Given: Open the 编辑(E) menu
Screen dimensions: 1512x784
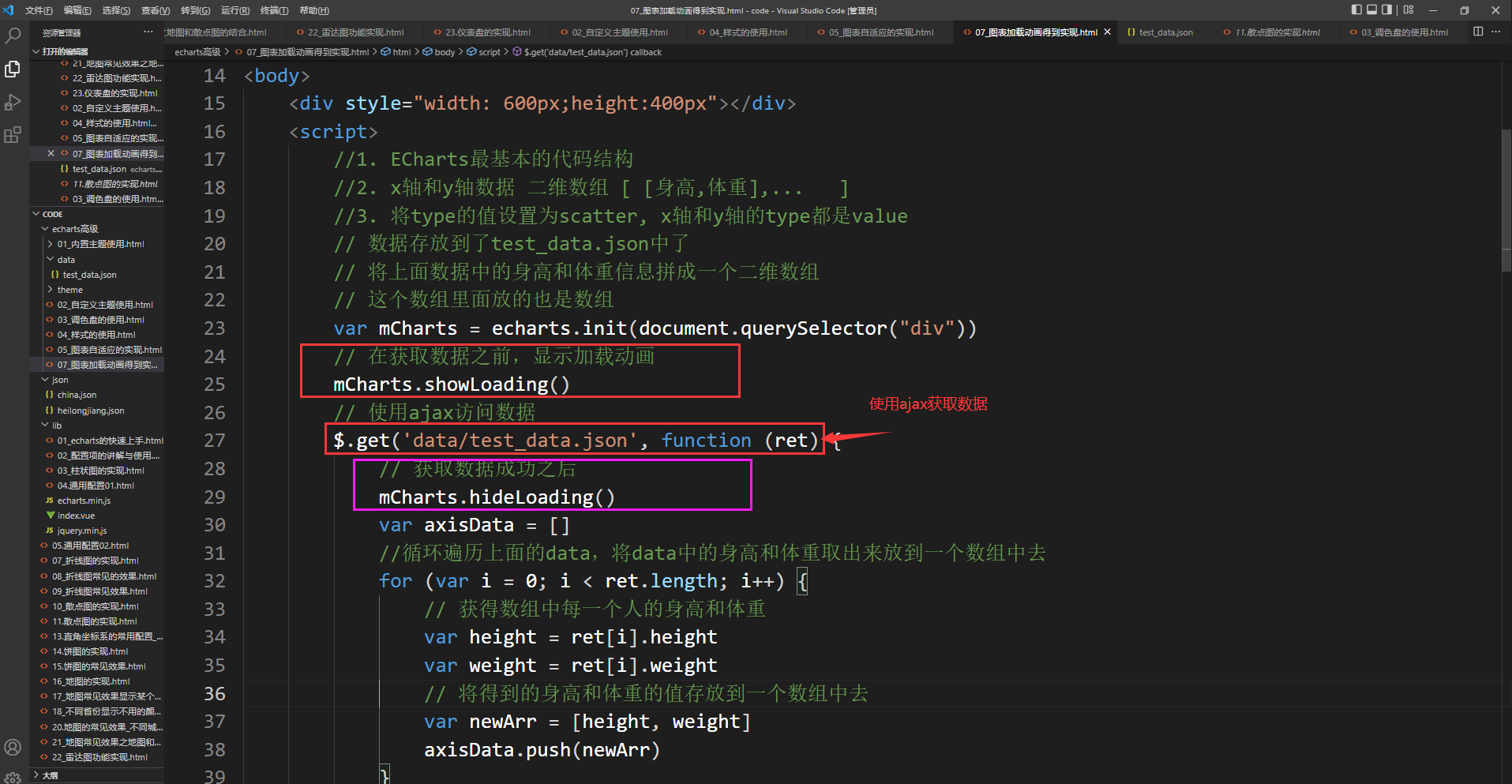Looking at the screenshot, I should tap(77, 10).
